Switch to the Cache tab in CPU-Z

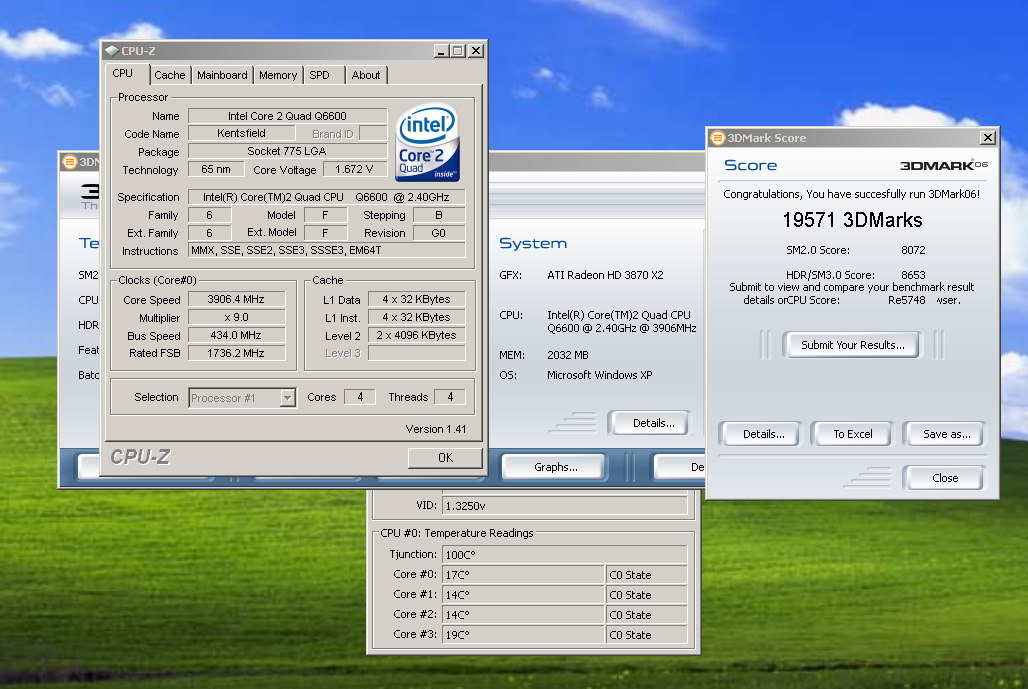point(170,75)
